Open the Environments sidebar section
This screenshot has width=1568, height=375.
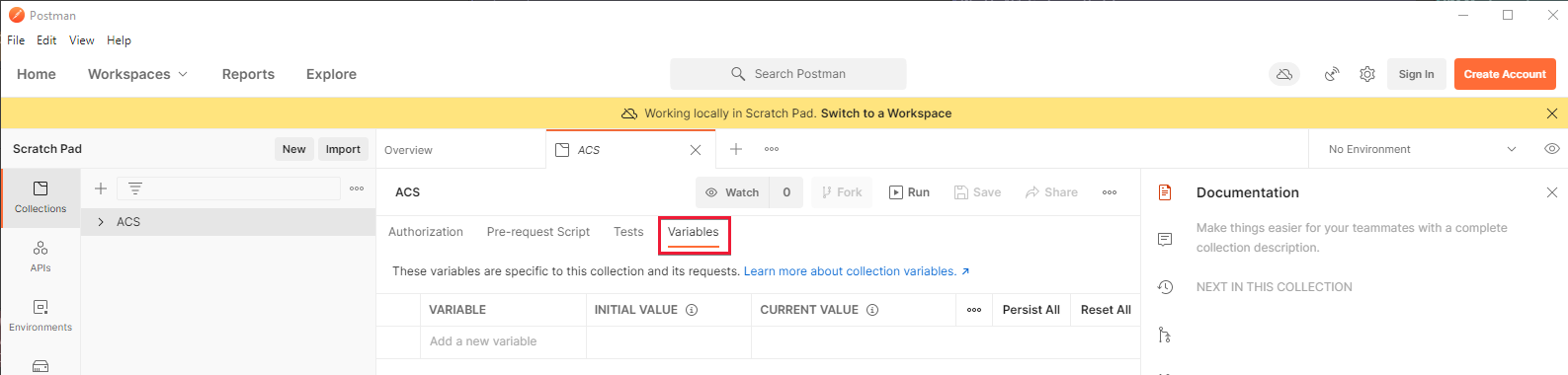point(41,316)
